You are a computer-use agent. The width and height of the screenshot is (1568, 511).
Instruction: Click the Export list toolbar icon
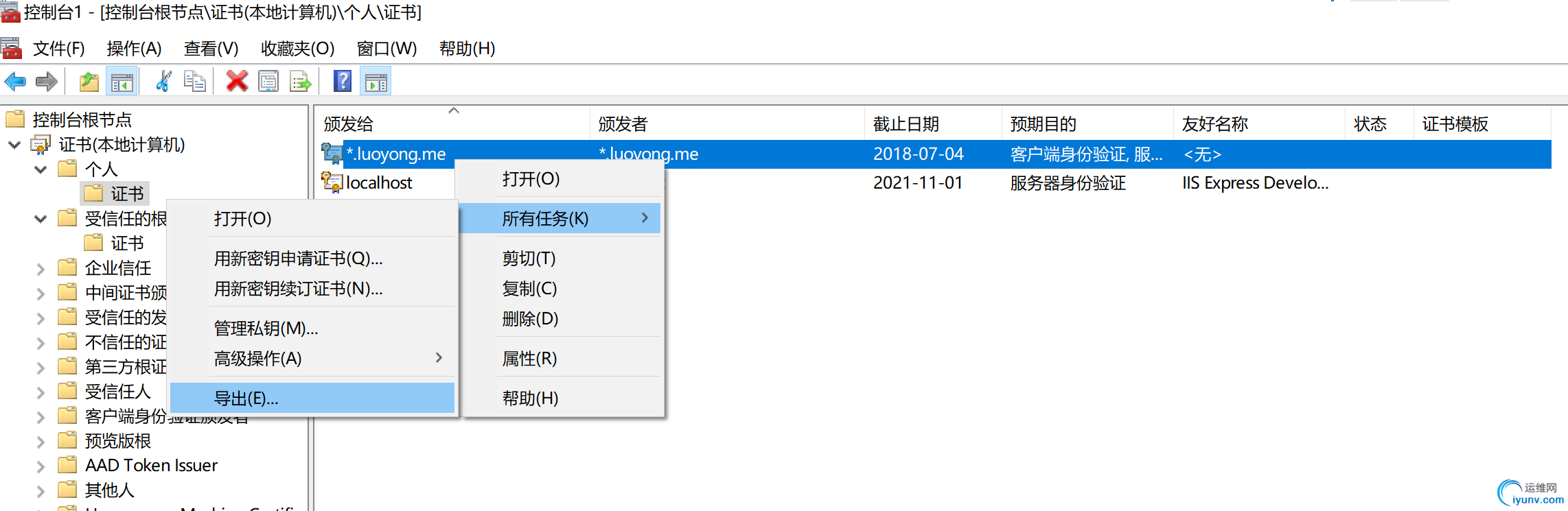click(x=301, y=82)
